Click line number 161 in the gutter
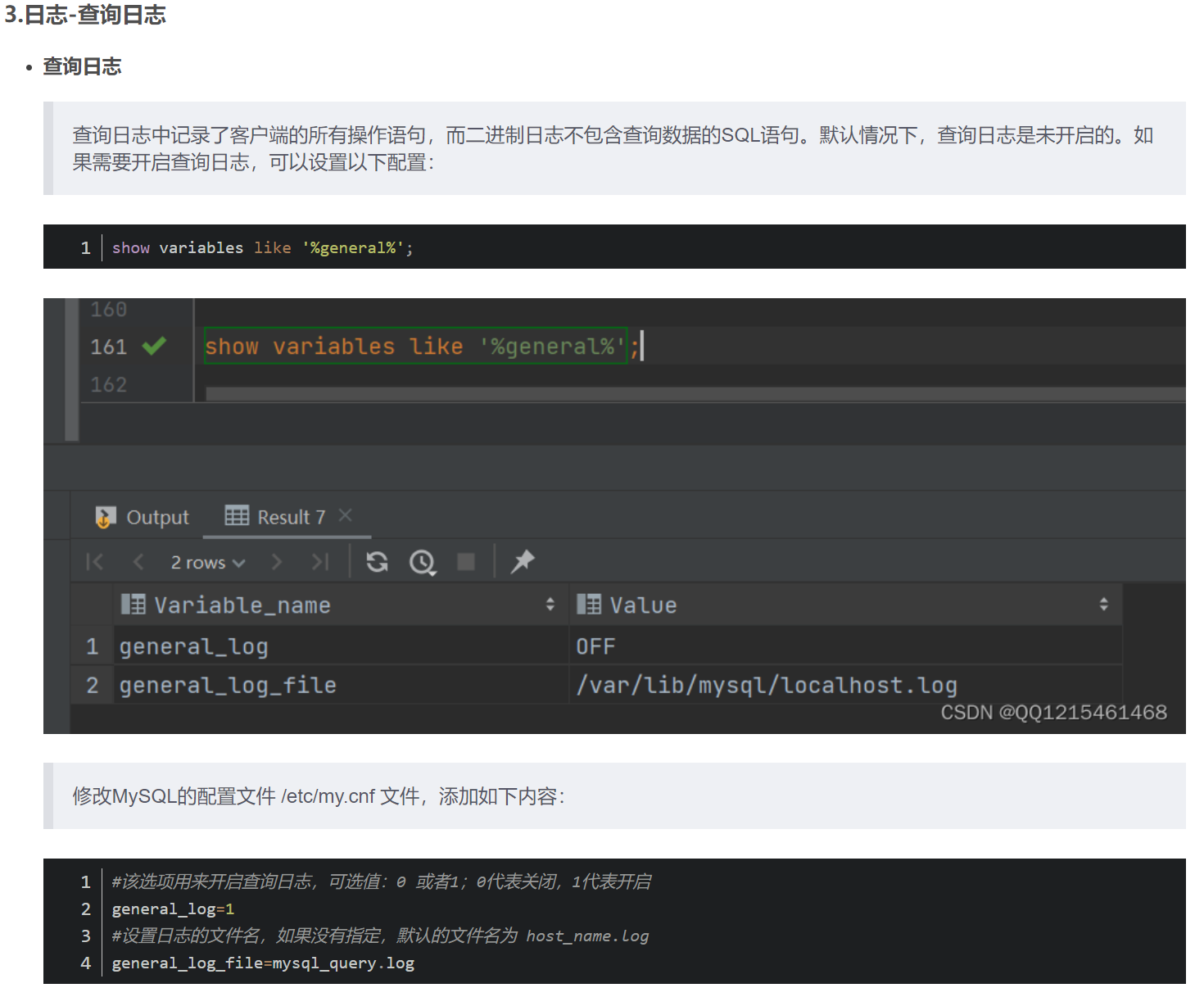Screen dimensions: 1204x1006 pyautogui.click(x=109, y=347)
